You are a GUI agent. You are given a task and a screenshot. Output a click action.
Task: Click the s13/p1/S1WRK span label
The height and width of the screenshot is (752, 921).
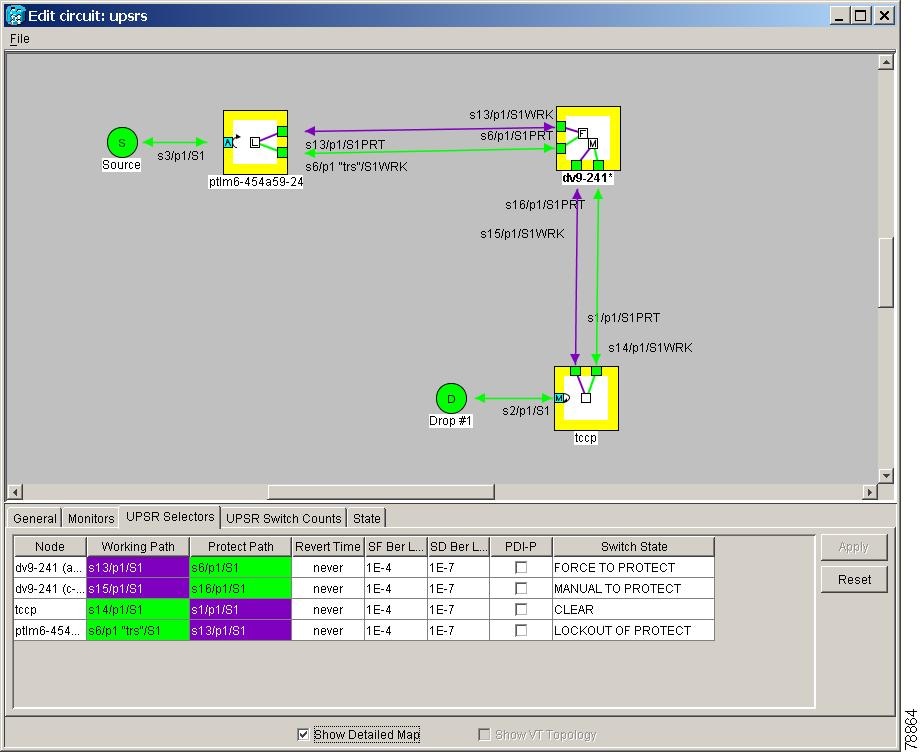[511, 115]
